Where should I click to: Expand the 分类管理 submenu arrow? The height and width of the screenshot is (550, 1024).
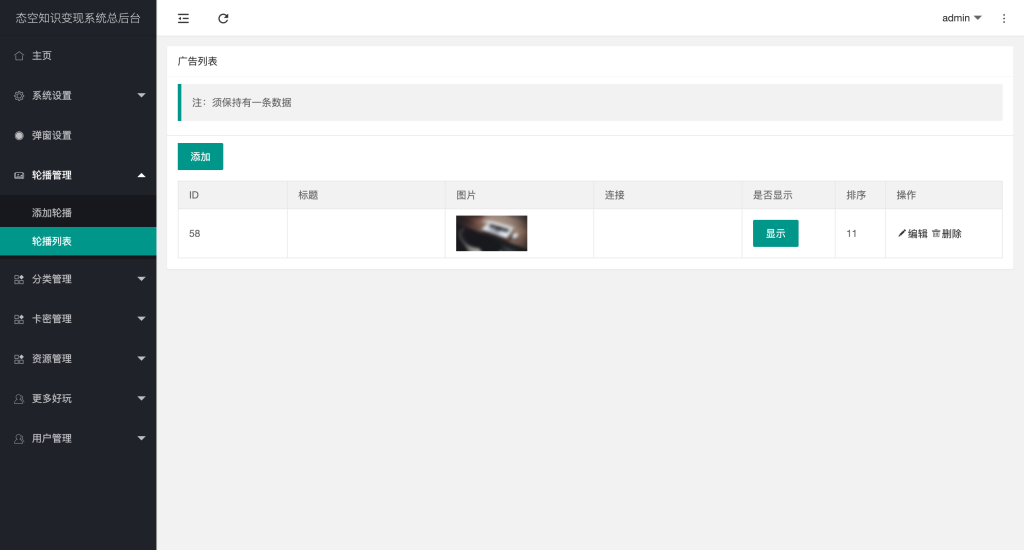pos(141,279)
